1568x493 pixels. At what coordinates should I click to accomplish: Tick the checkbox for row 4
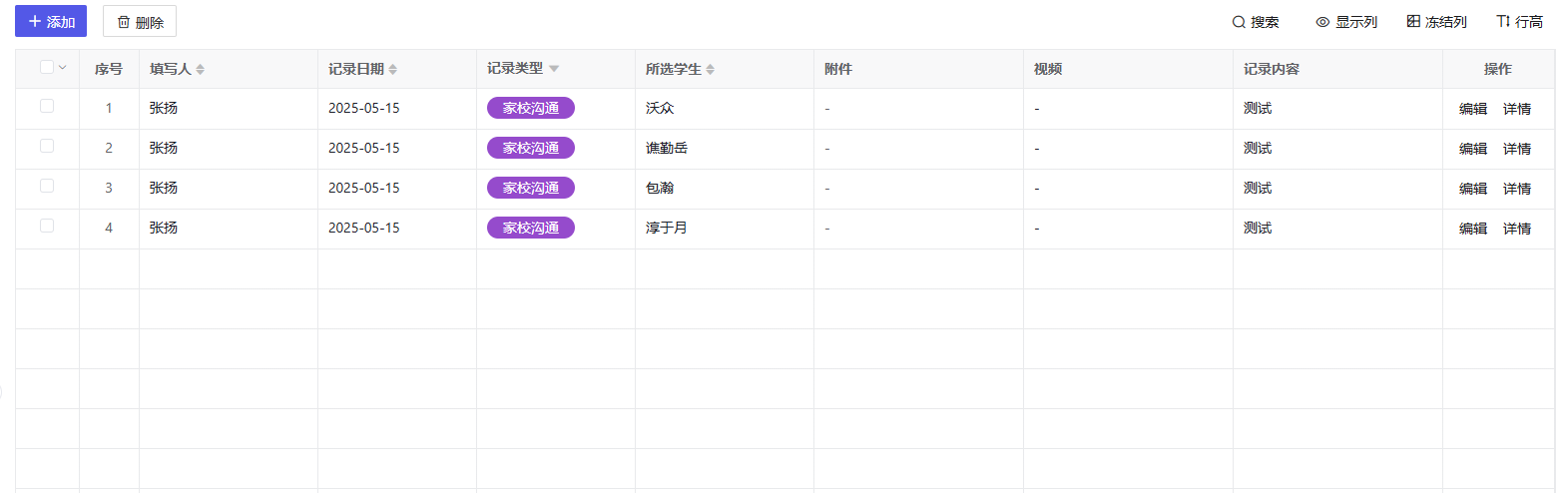[x=47, y=226]
